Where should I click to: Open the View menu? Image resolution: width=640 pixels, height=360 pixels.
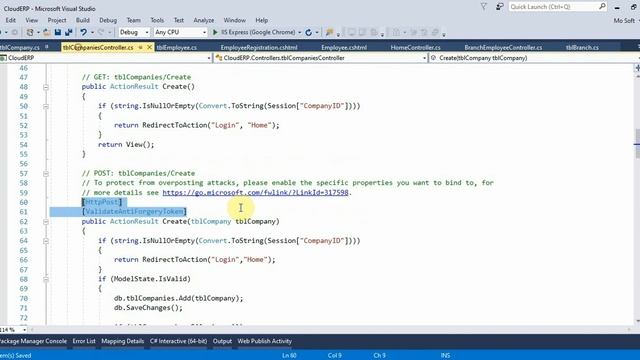pos(31,20)
